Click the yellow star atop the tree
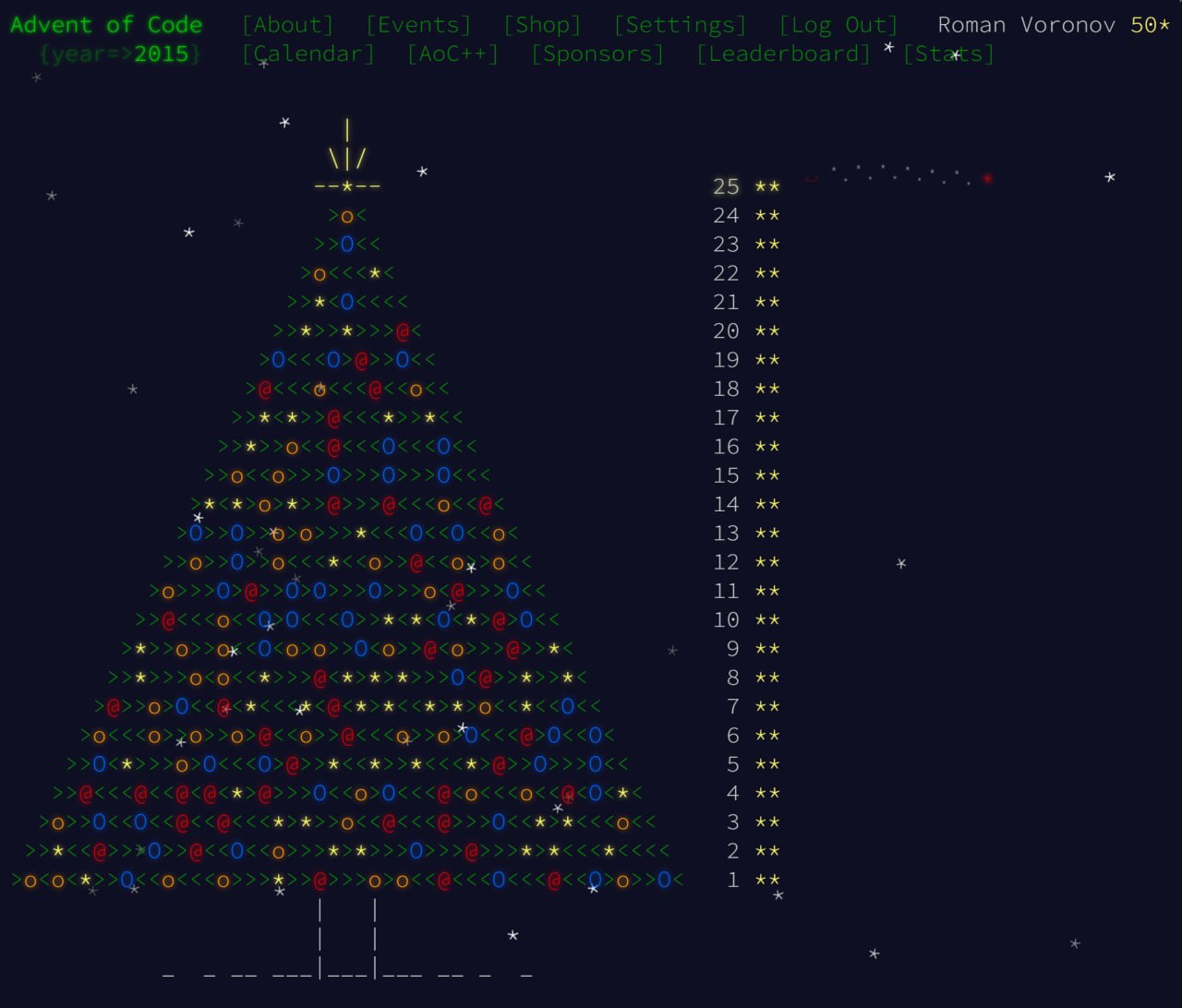Image resolution: width=1182 pixels, height=1008 pixels. [x=347, y=186]
